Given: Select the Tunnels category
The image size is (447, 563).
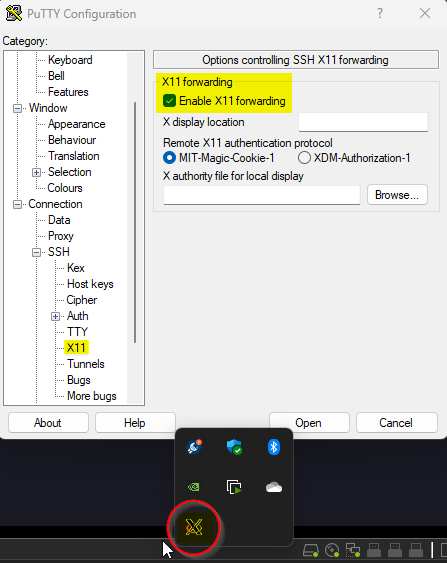Looking at the screenshot, I should coord(86,364).
